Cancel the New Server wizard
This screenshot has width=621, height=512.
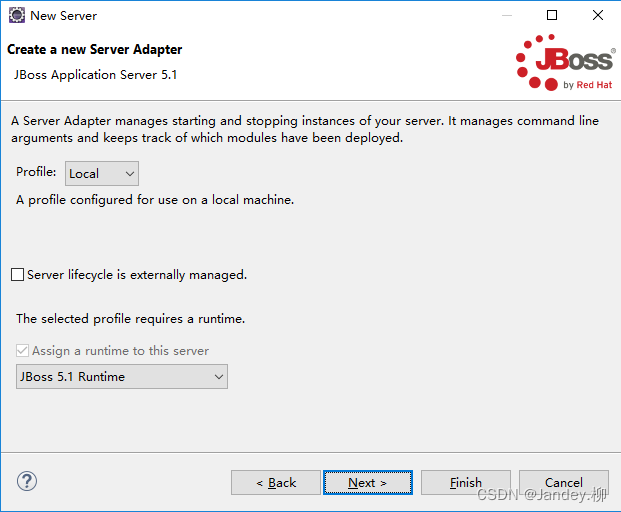564,483
